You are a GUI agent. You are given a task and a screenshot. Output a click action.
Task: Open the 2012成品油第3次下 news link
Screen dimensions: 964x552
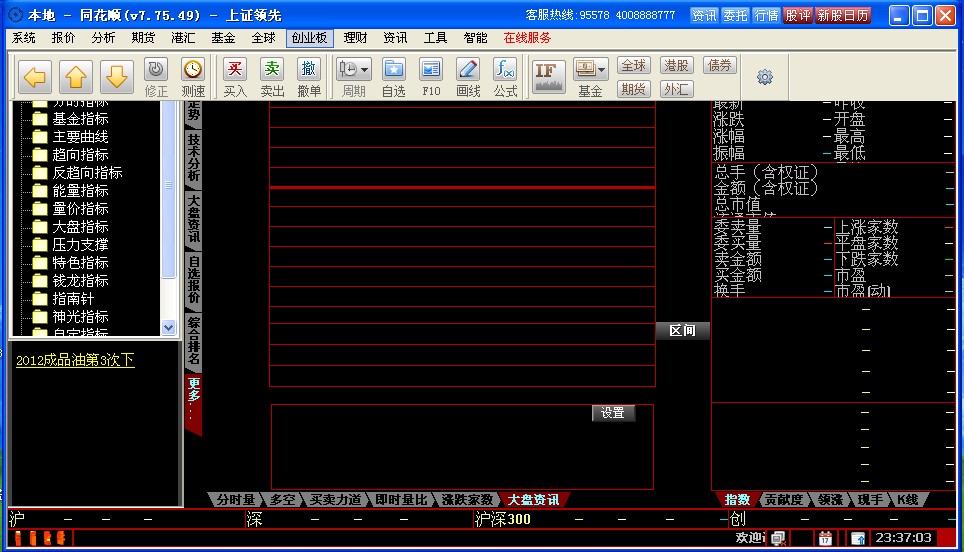tap(75, 360)
